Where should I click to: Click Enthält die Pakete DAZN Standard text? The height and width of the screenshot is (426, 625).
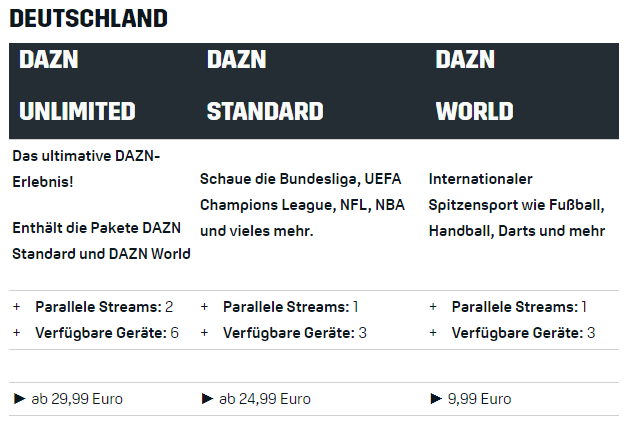click(x=101, y=241)
